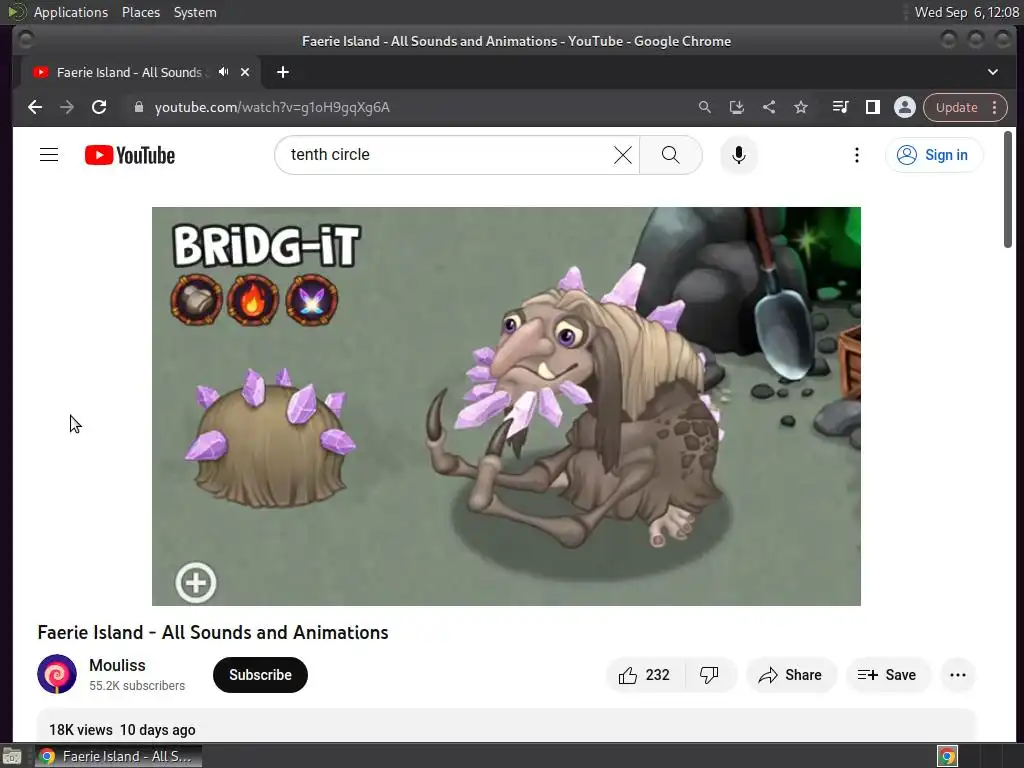Open the Mouliss channel avatar
This screenshot has width=1024, height=768.
[57, 674]
